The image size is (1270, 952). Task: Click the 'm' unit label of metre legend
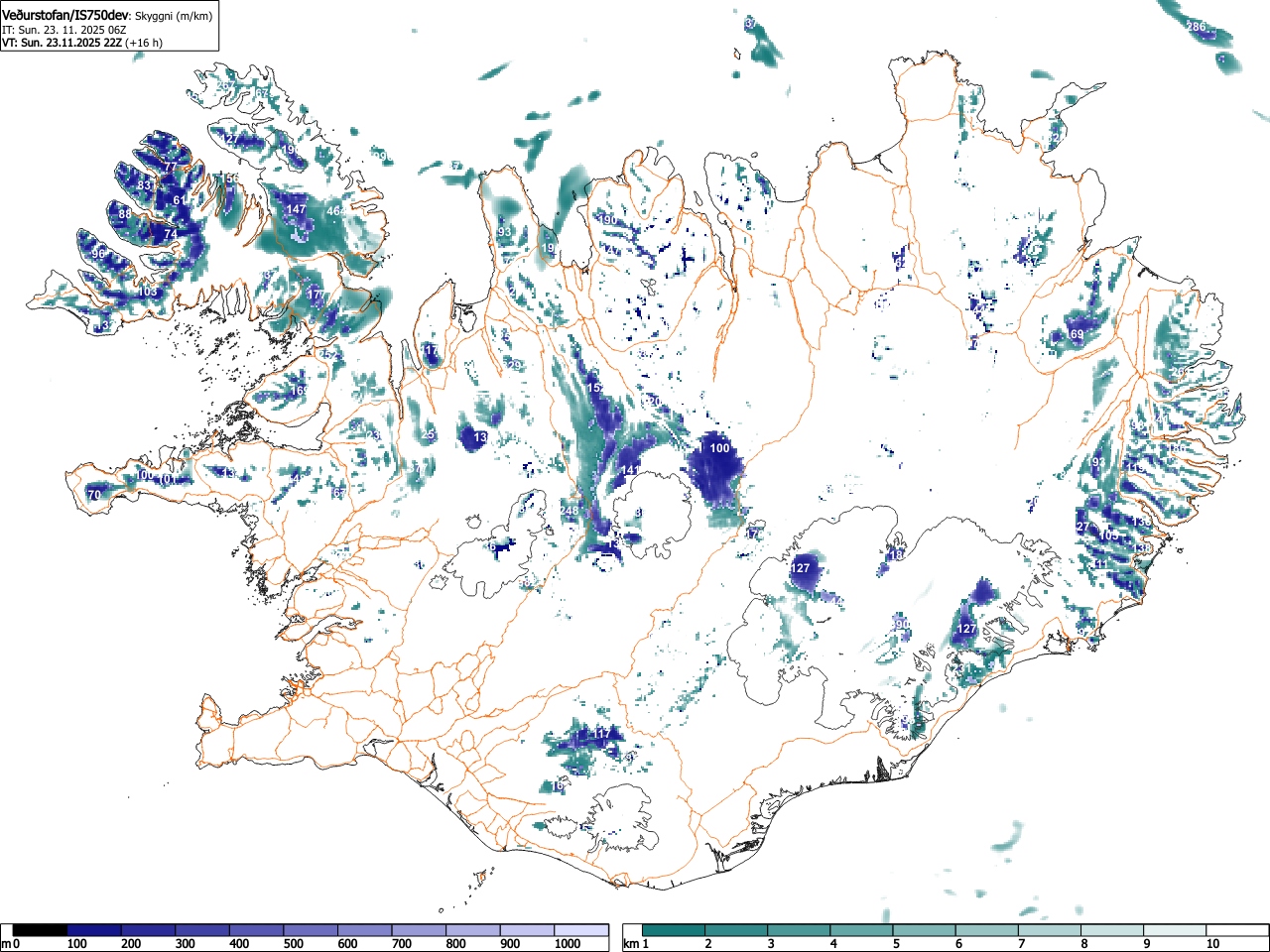(x=6, y=944)
